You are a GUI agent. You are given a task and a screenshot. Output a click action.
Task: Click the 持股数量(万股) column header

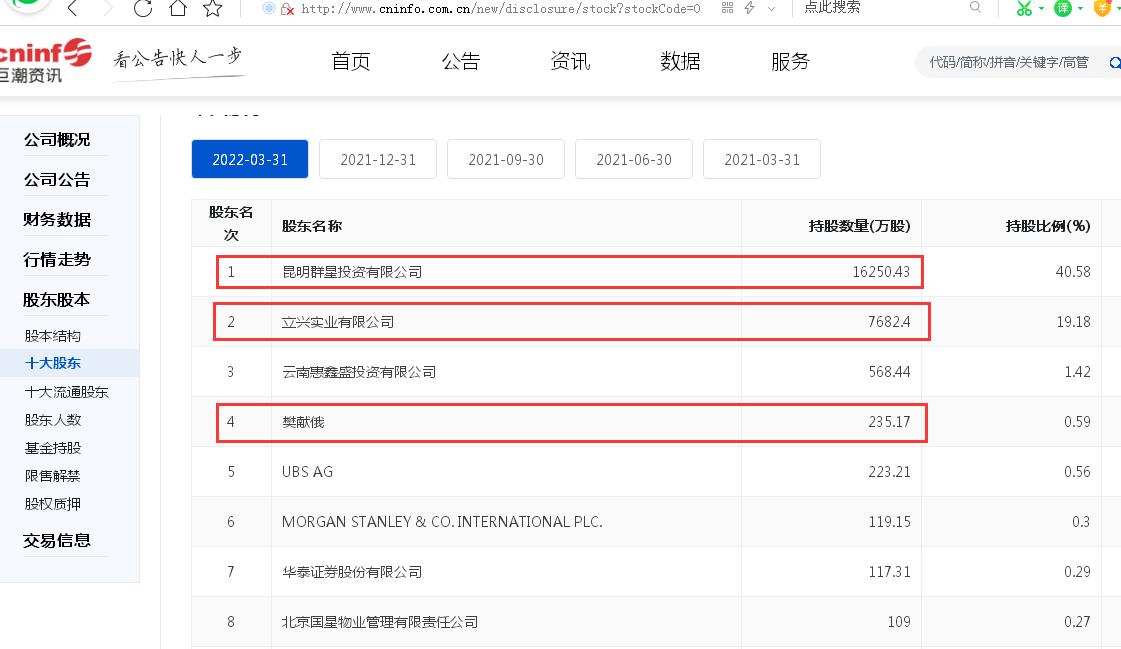[x=859, y=226]
